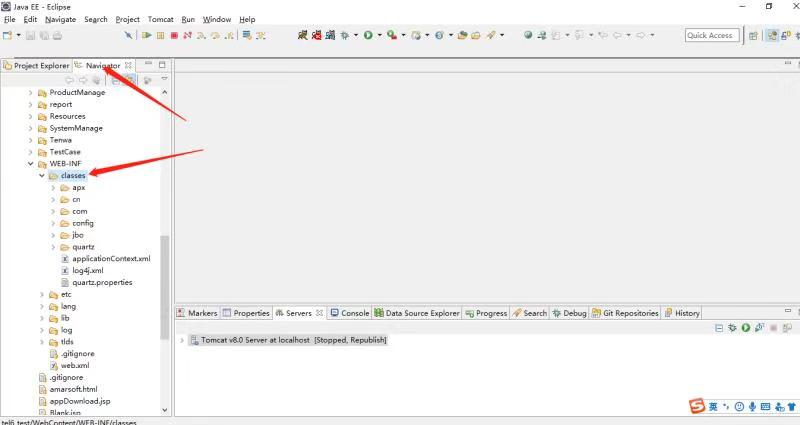
Task: Click the Servers view publish icon
Action: tap(787, 328)
